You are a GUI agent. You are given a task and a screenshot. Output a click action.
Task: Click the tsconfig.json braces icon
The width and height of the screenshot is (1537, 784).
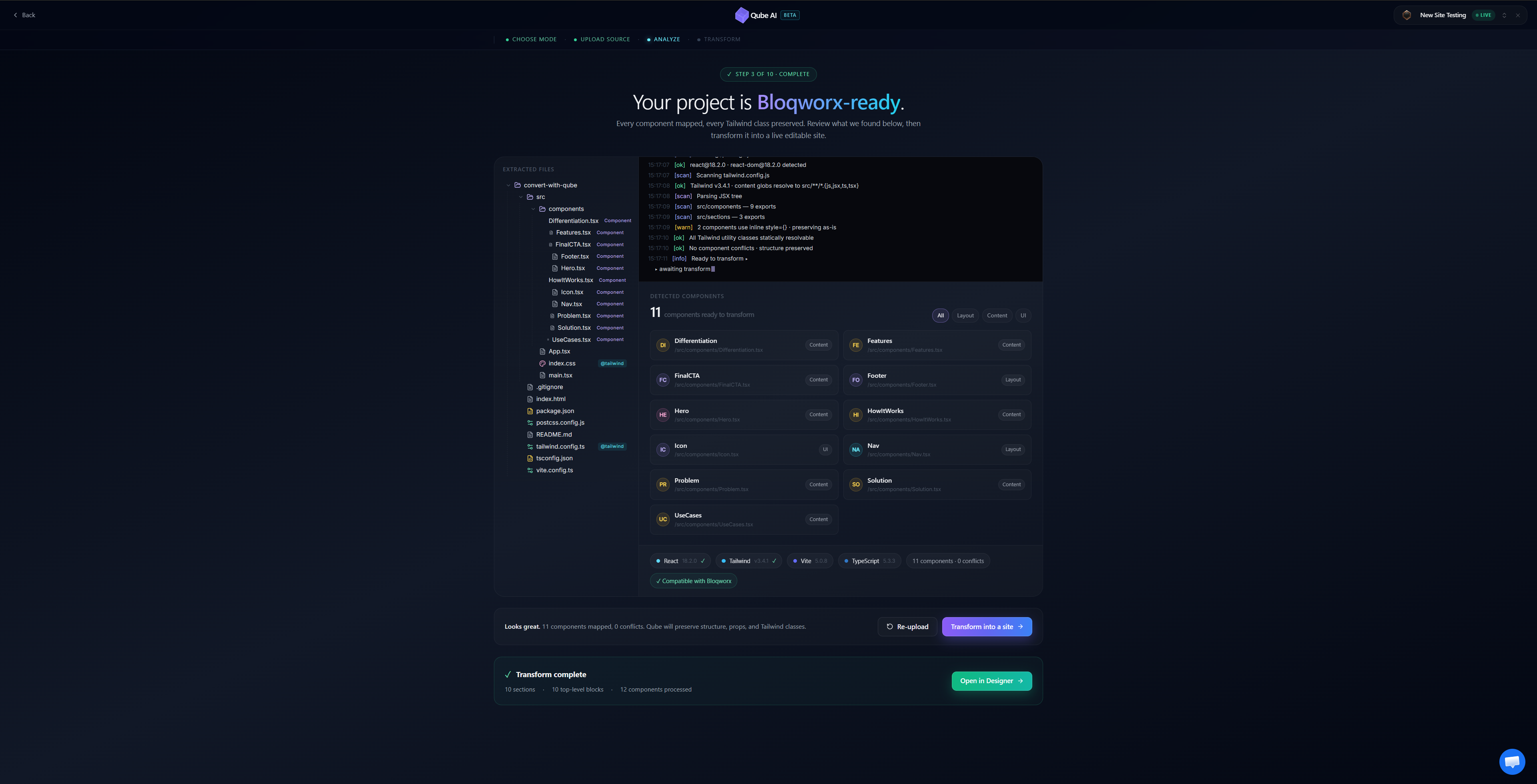tap(530, 458)
